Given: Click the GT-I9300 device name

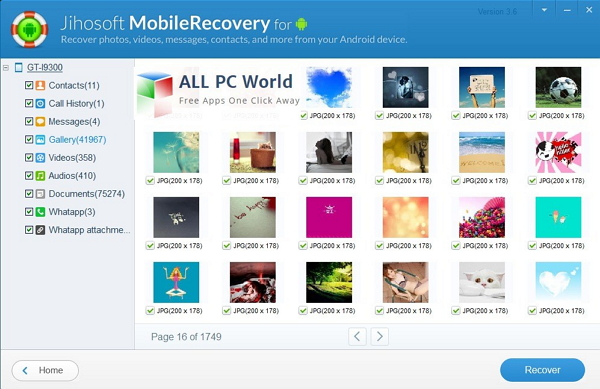Looking at the screenshot, I should tap(44, 68).
